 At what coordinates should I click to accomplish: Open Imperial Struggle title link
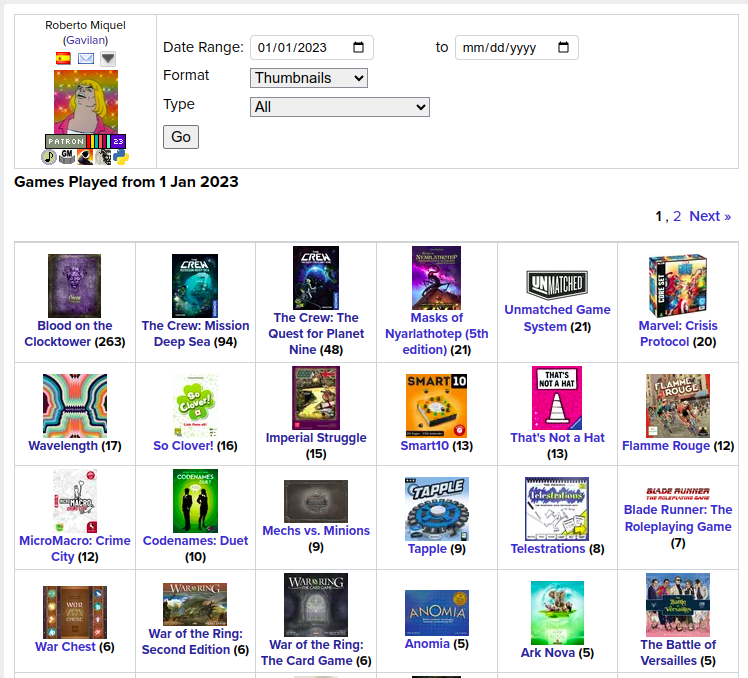tap(316, 438)
